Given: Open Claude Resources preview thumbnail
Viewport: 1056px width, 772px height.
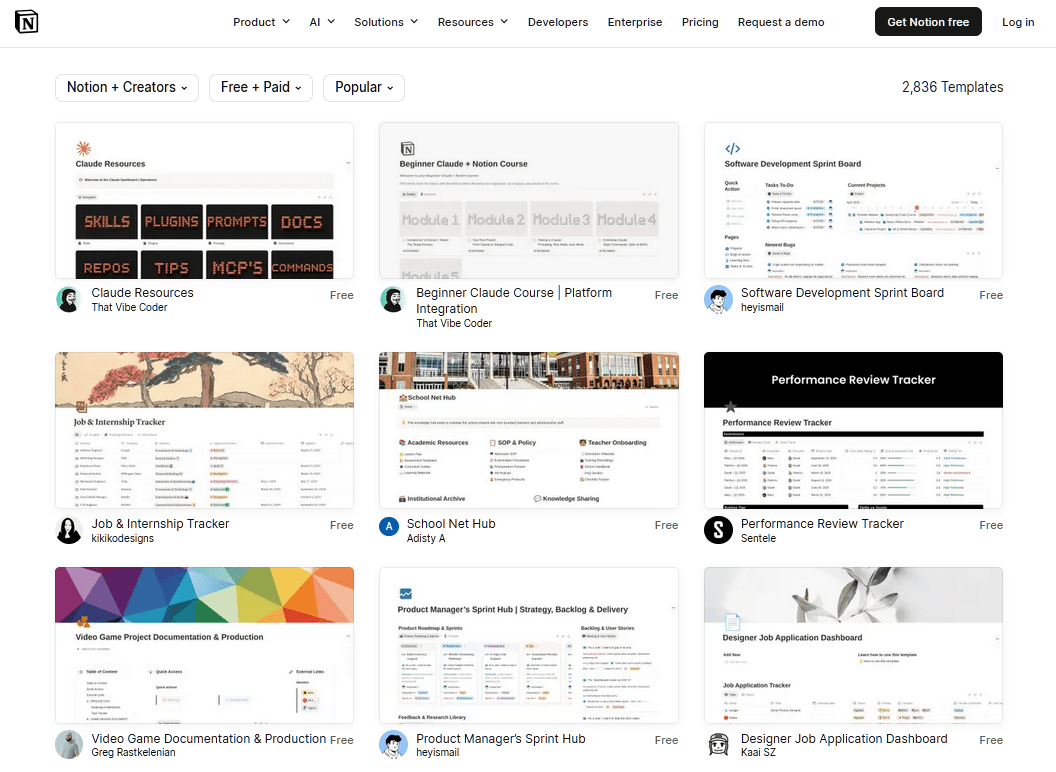Looking at the screenshot, I should (x=204, y=201).
